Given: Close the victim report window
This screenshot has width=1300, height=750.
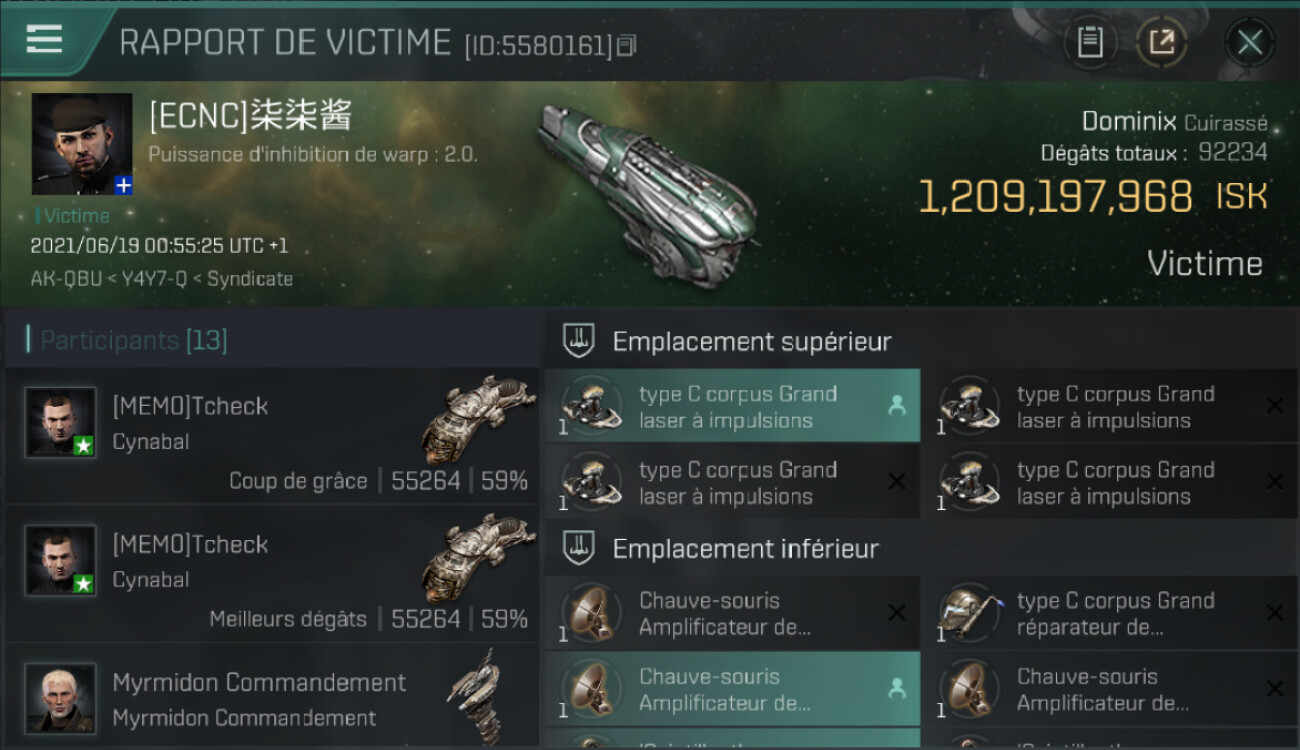Looking at the screenshot, I should [x=1249, y=42].
